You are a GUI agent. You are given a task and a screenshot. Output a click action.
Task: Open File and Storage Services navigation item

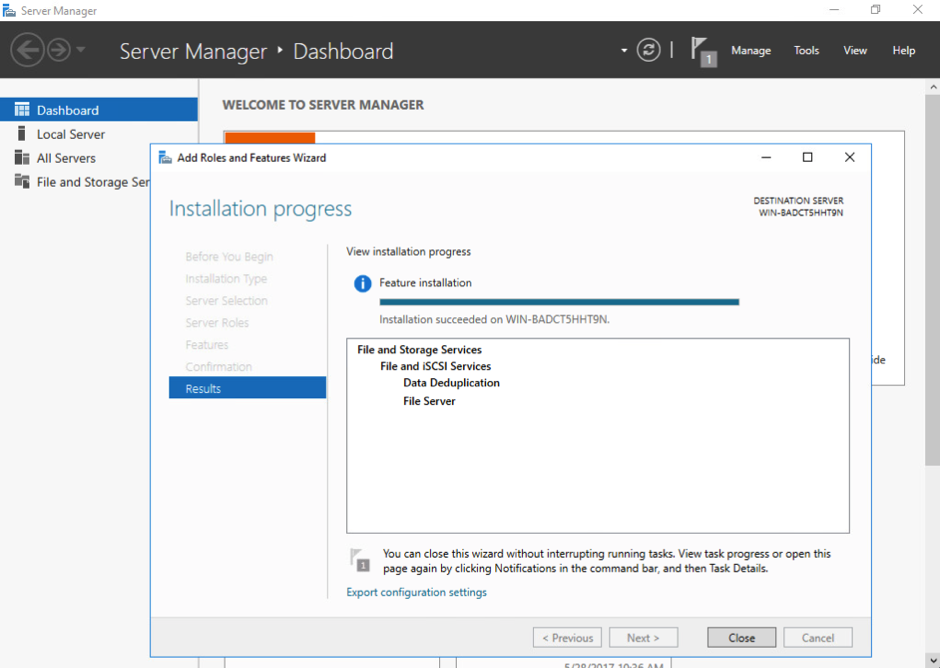point(75,182)
